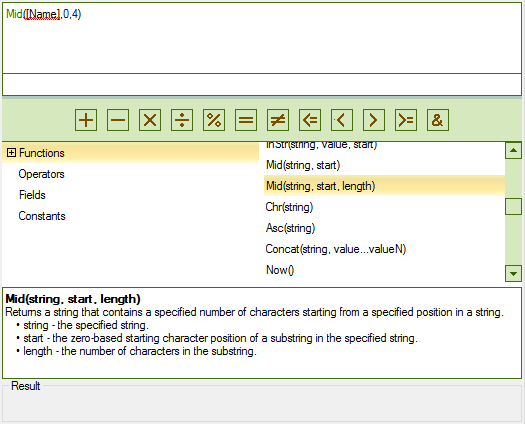Screen dimensions: 525x424
Task: Choose Chr(string) function
Action: 384,207
